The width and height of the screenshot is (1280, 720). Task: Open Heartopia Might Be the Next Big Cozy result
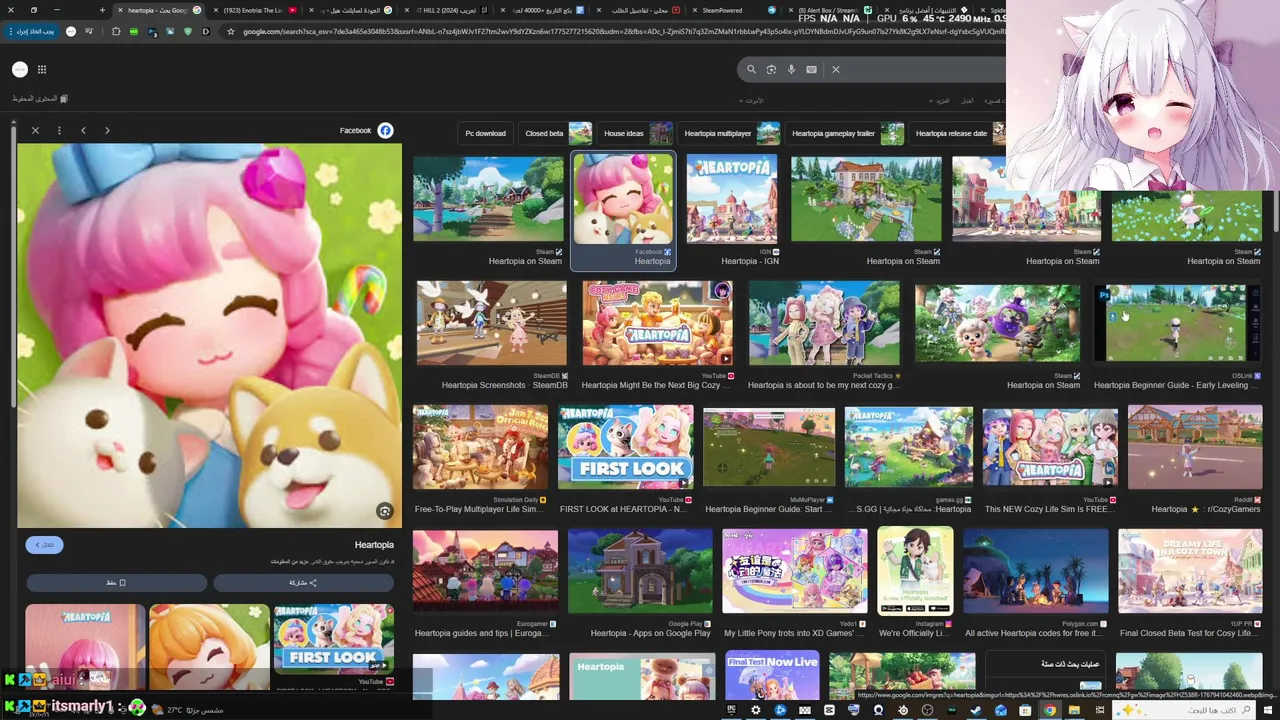click(657, 323)
